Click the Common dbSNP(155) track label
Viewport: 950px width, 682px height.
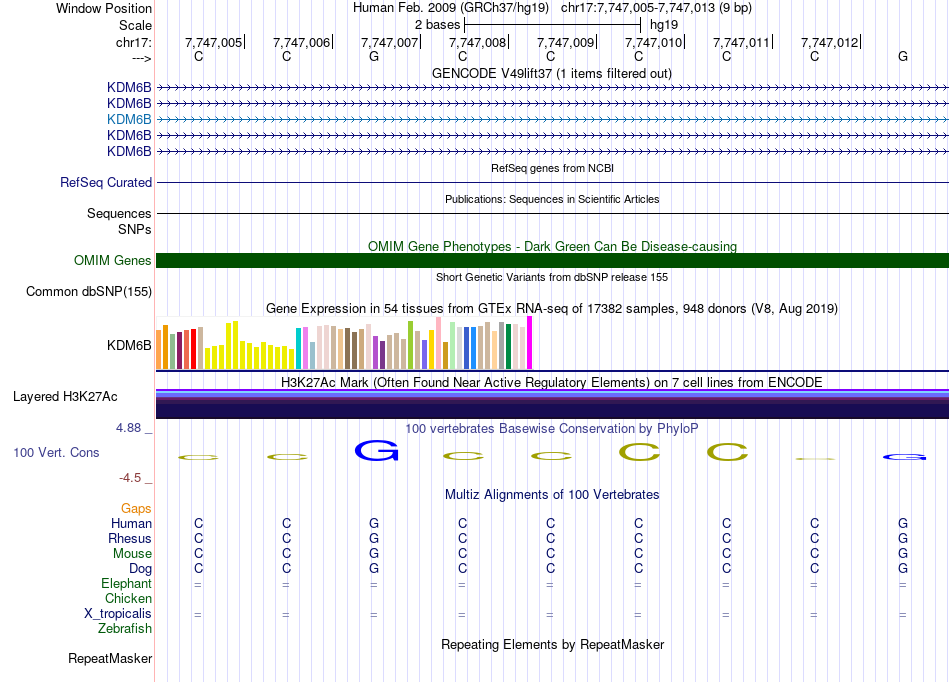coord(88,291)
